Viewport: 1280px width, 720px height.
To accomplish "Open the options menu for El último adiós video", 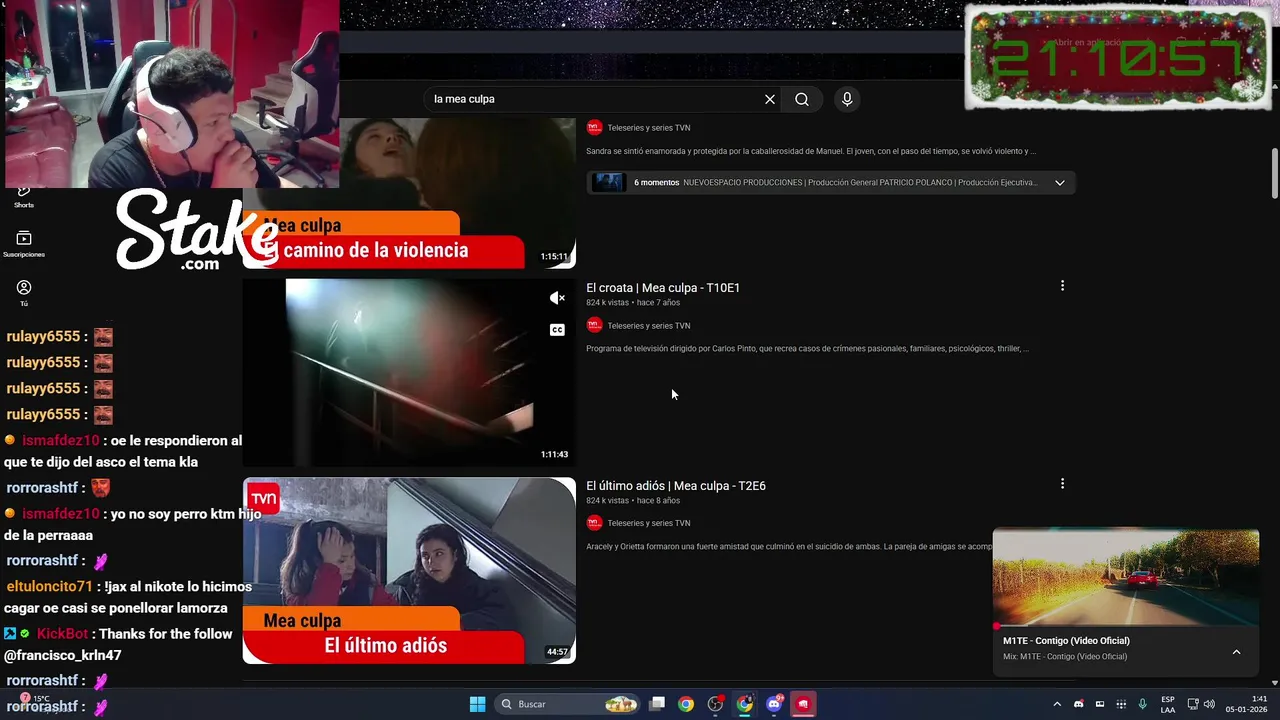I will click(x=1062, y=484).
